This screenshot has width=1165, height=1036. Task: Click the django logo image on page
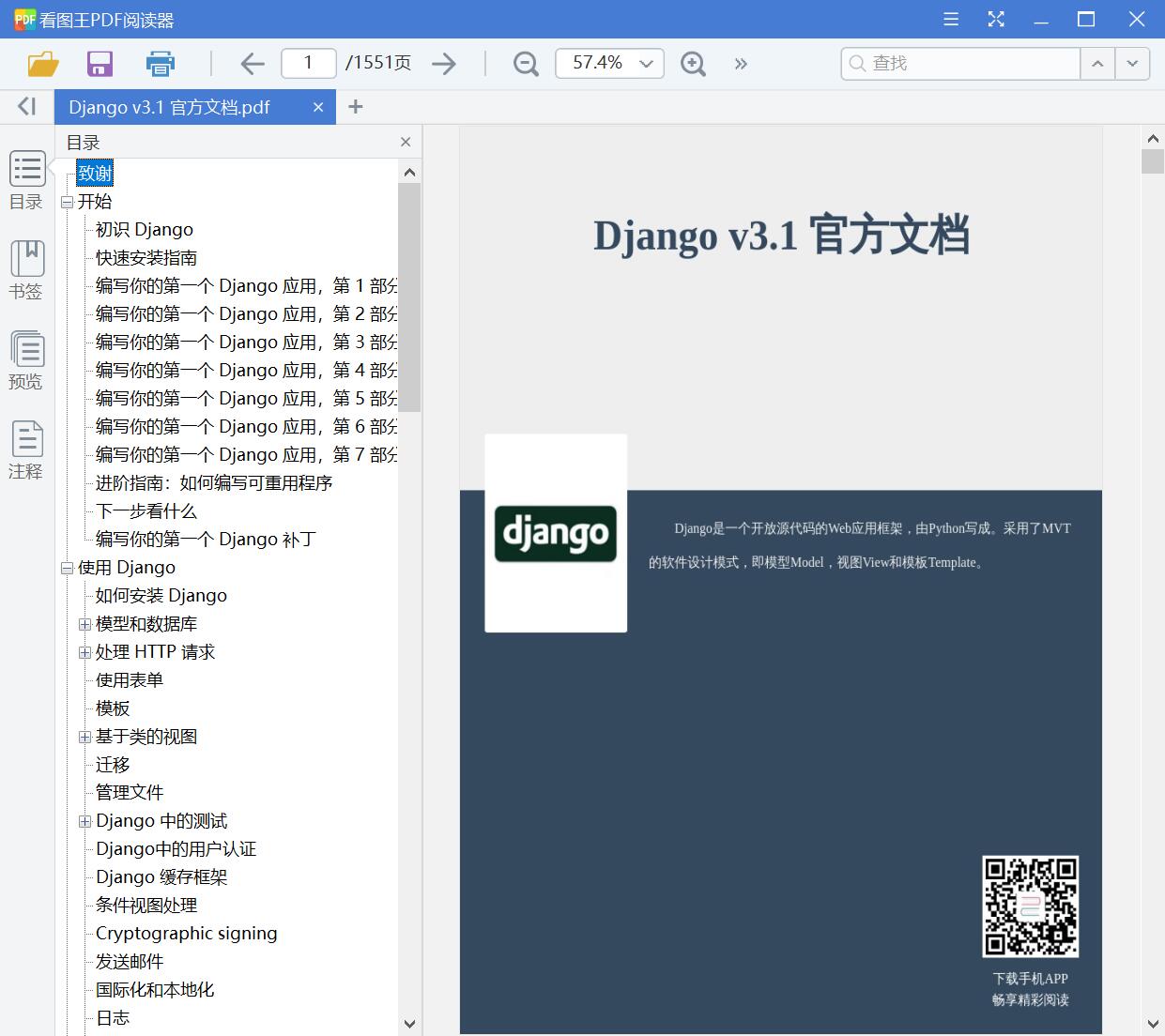556,533
